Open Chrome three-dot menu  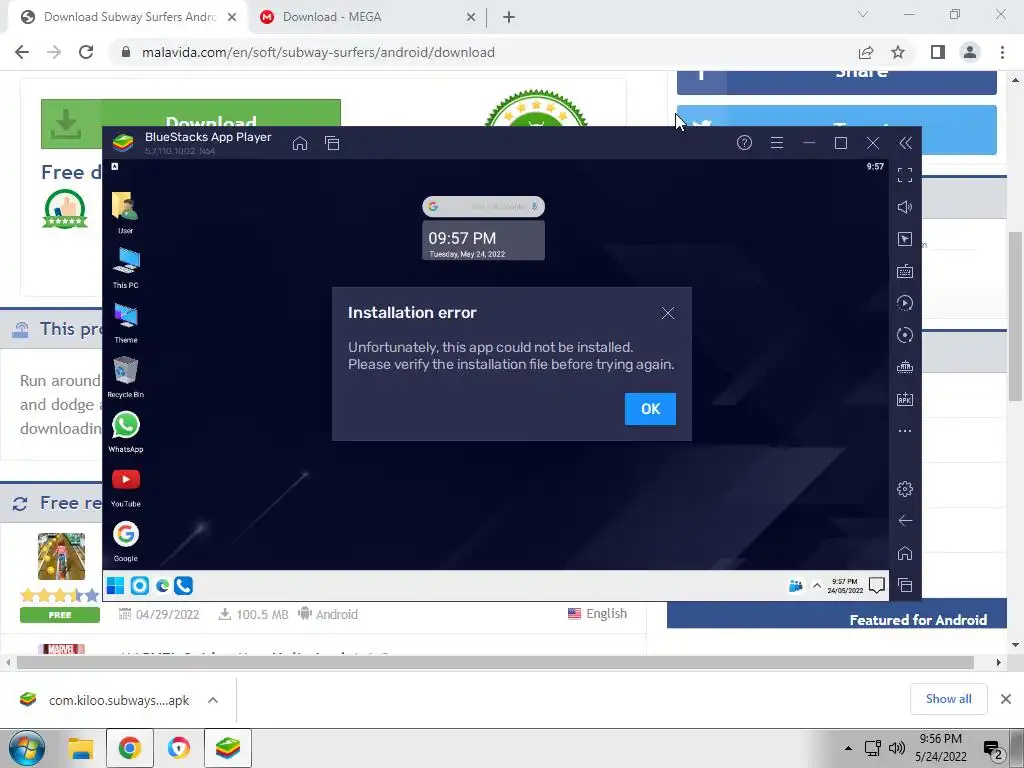1002,52
